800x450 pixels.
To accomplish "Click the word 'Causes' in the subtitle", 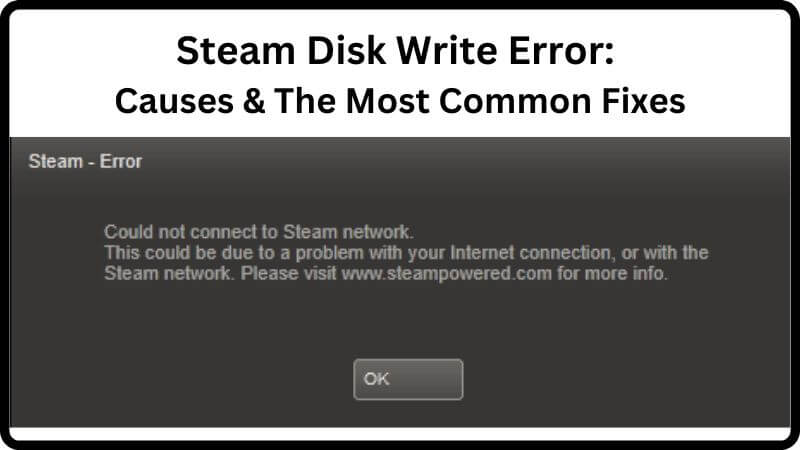I will 174,101.
